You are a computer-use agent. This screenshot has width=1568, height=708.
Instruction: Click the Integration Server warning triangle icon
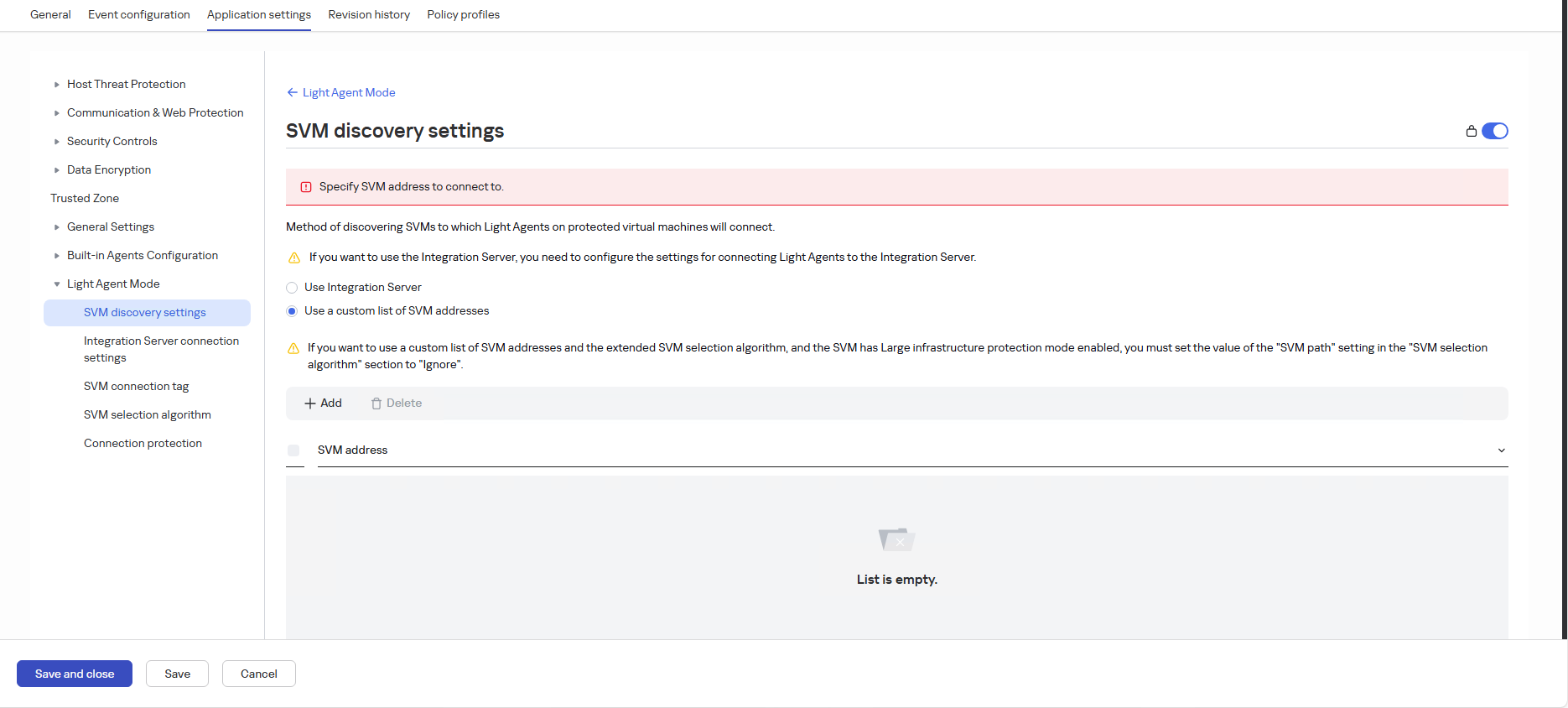click(x=294, y=258)
